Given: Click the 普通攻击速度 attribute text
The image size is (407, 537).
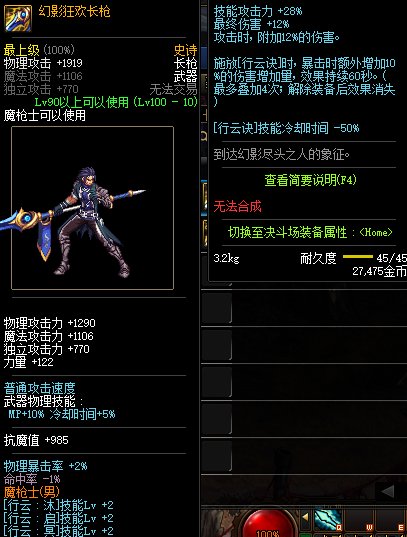Looking at the screenshot, I should [x=39, y=388].
